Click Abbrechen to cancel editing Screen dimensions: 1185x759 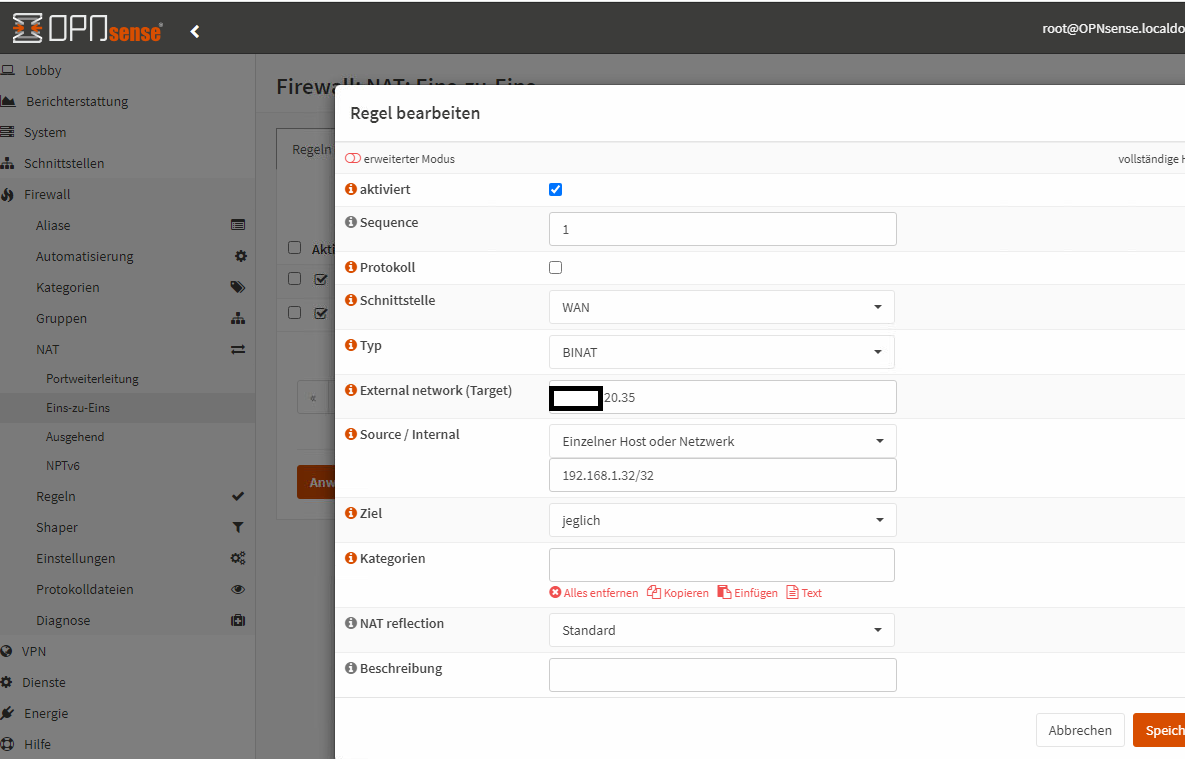tap(1080, 730)
